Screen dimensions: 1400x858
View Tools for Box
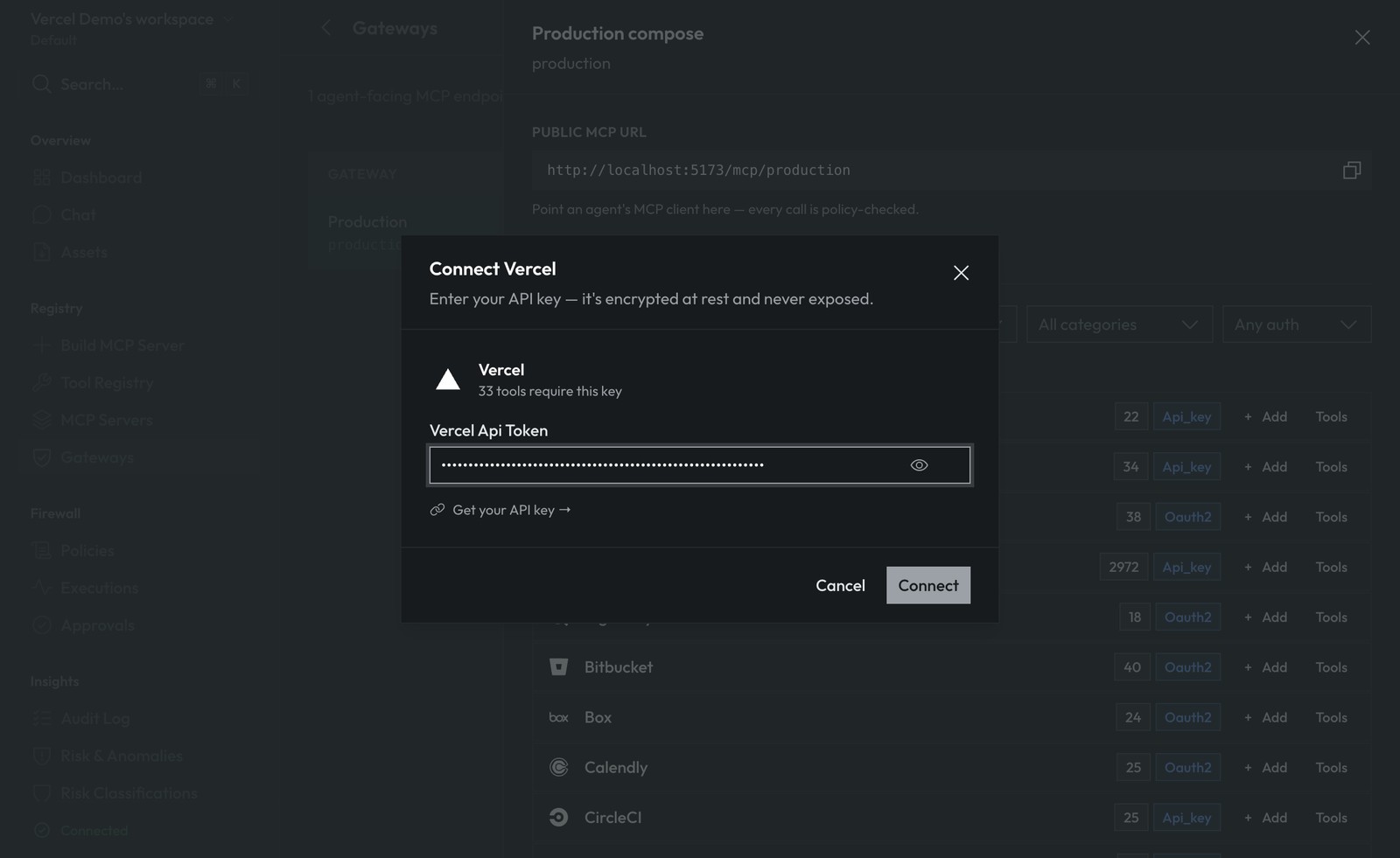[1331, 717]
